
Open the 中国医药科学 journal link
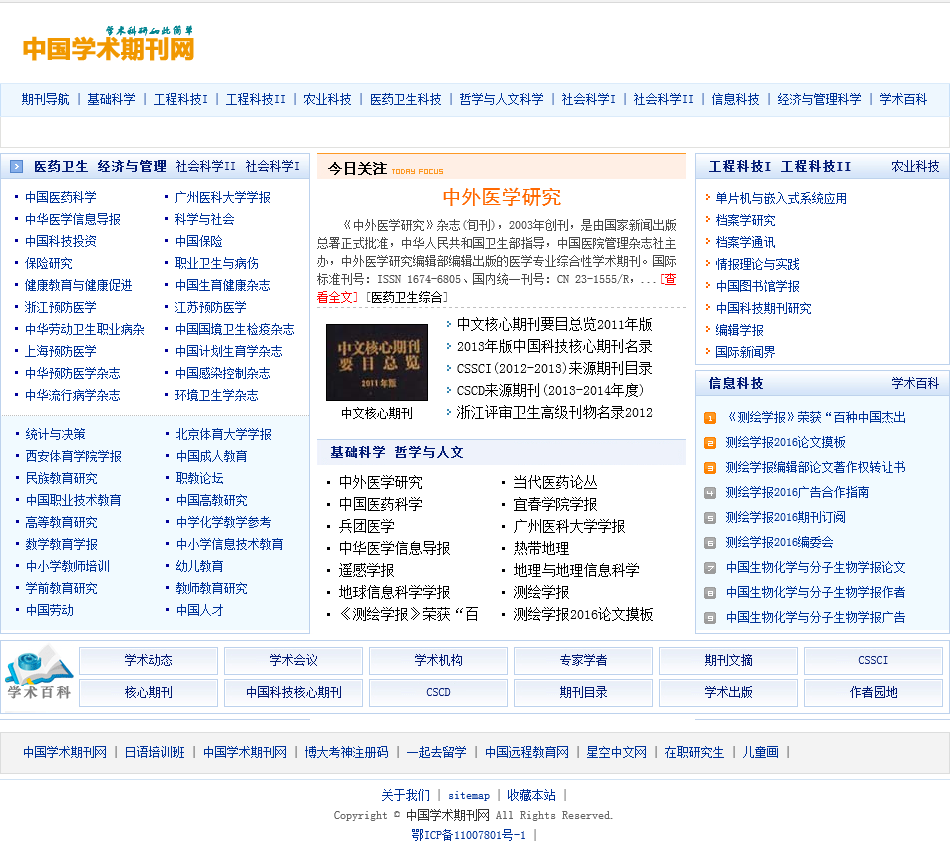point(61,198)
